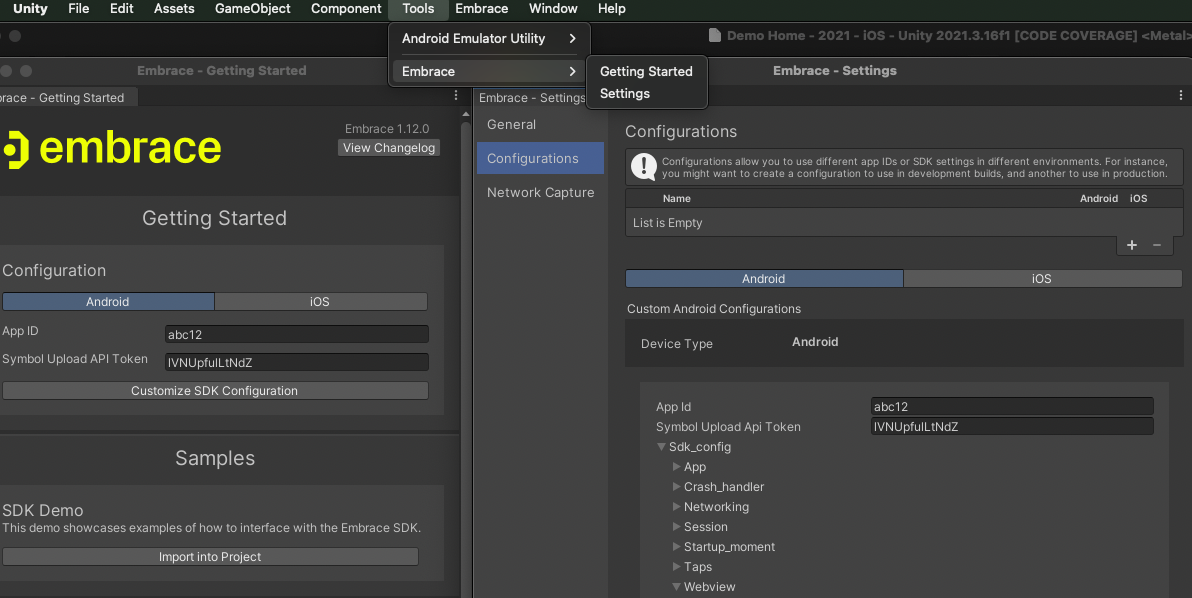Edit Symbol Upload API Token in Getting Started
1192x598 pixels.
tap(296, 362)
